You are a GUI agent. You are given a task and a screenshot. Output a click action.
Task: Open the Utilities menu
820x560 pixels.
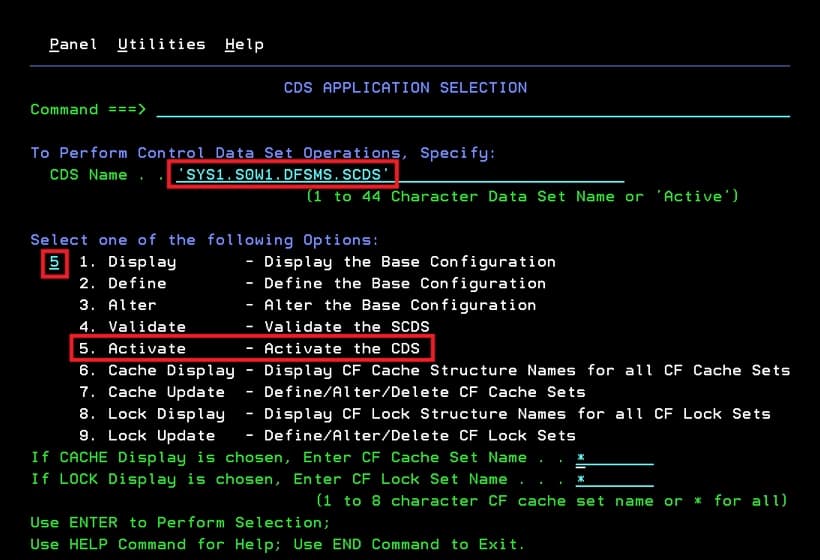pyautogui.click(x=161, y=44)
